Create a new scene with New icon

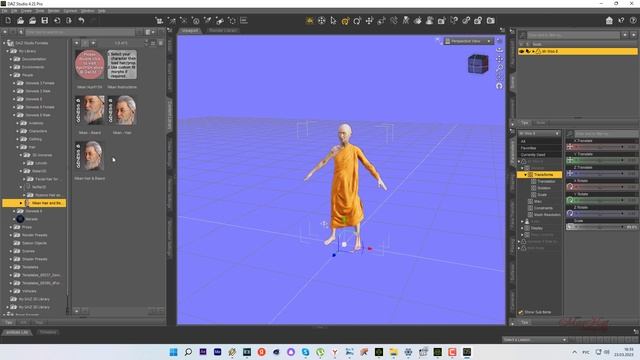coord(8,20)
